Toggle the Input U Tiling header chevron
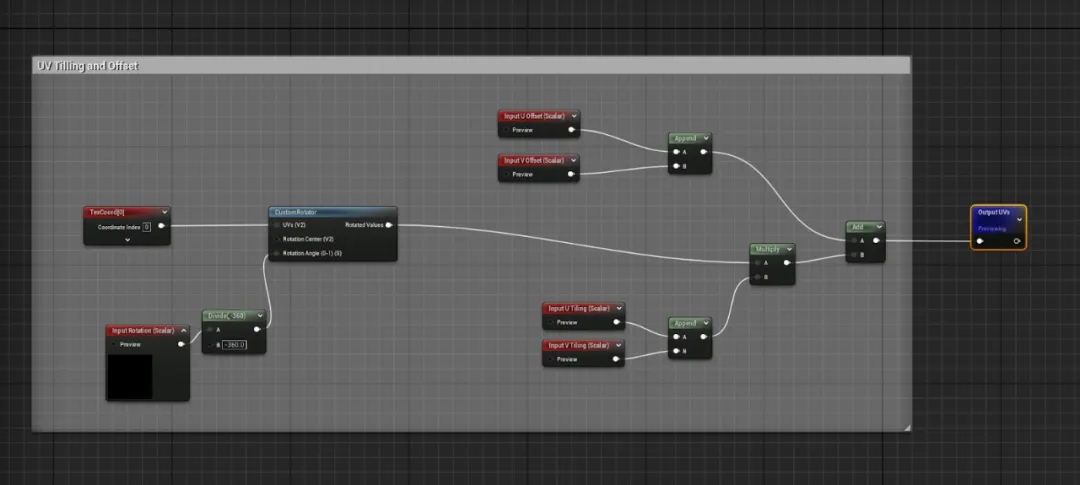The width and height of the screenshot is (1080, 485). tap(618, 309)
